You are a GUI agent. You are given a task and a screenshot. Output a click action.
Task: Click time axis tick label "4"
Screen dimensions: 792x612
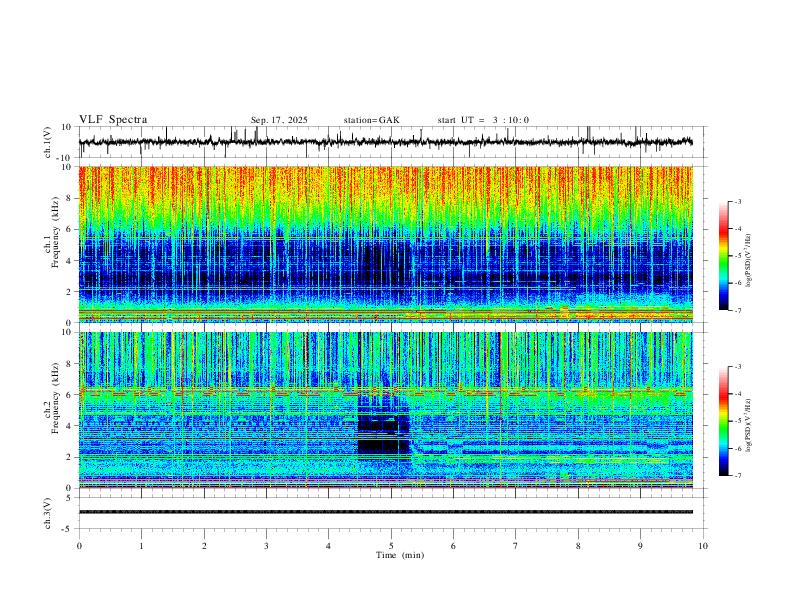click(328, 546)
